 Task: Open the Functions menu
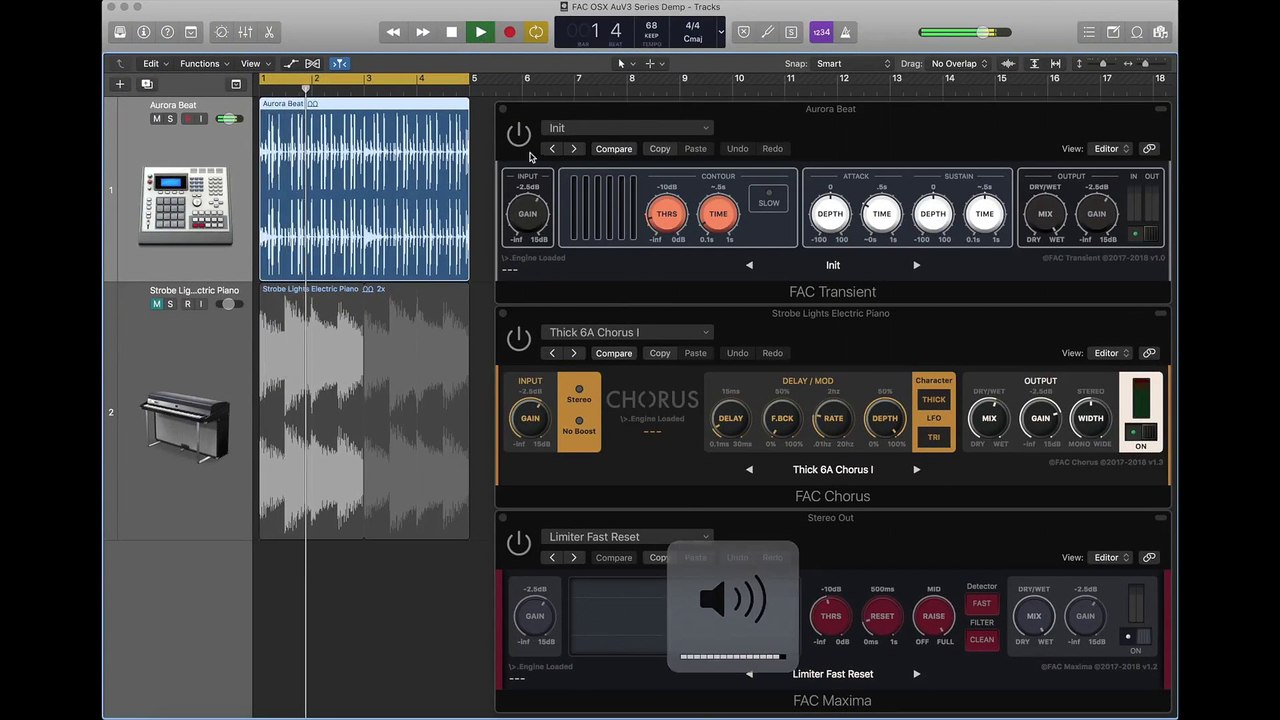click(x=204, y=63)
